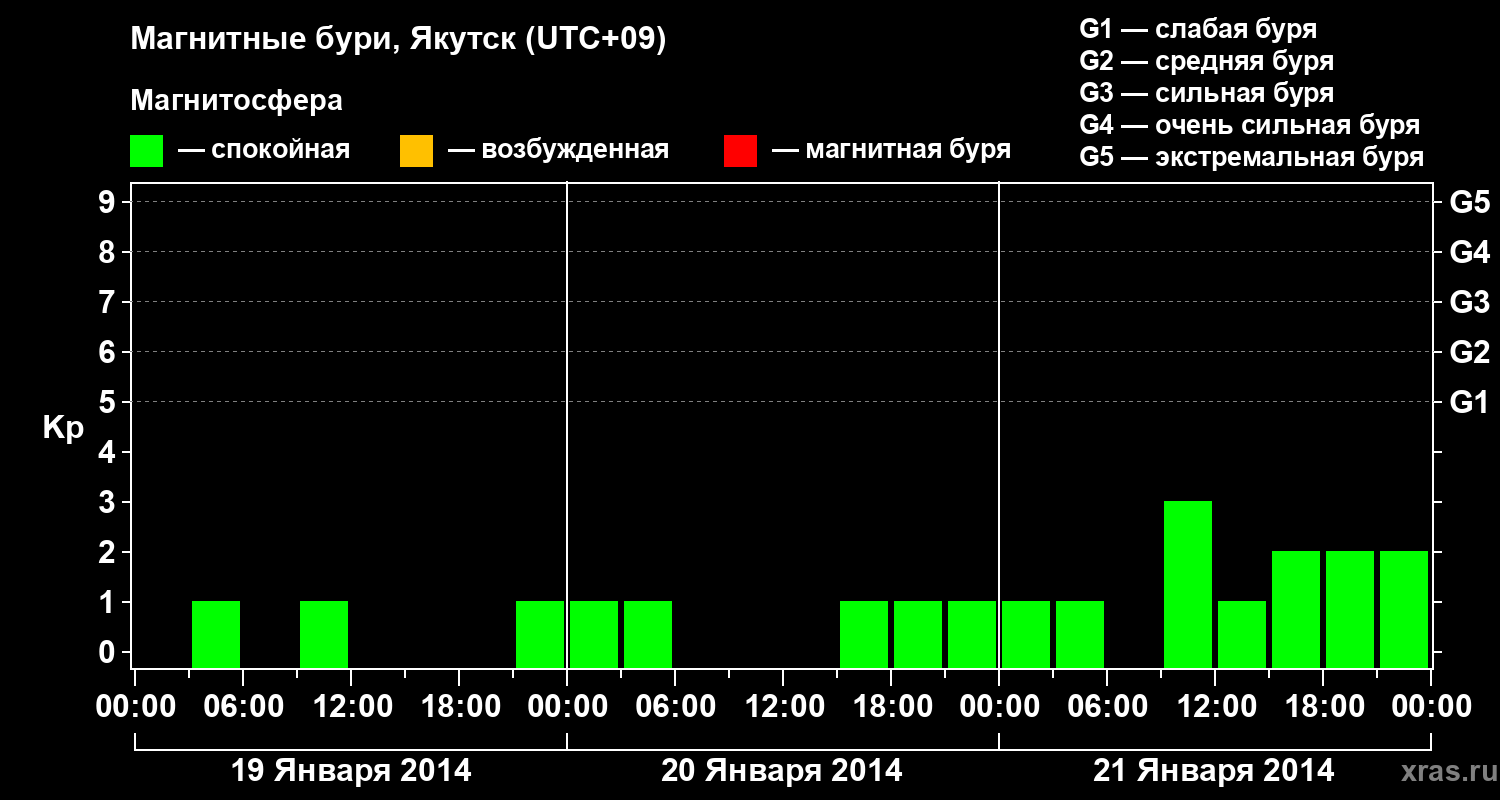Click the '06:00' time label under 21 Января
This screenshot has width=1500, height=800.
tap(1107, 707)
